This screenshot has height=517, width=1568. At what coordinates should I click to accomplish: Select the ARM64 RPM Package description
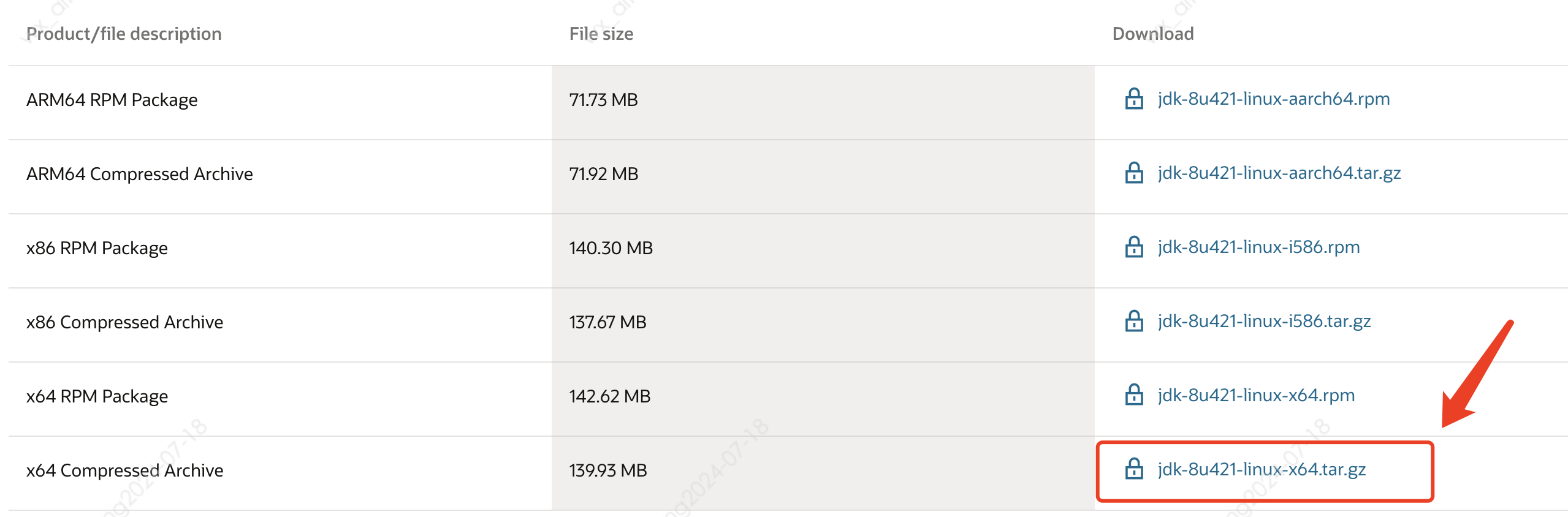coord(112,100)
